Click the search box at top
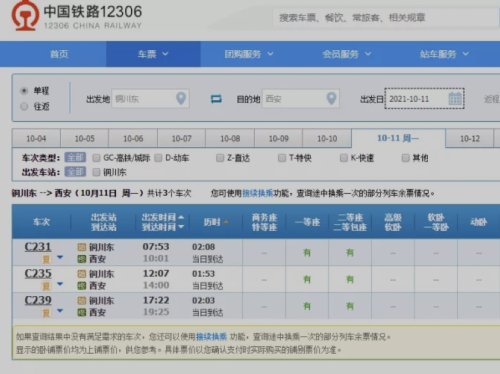Viewport: 500px width, 374px height. click(x=385, y=17)
